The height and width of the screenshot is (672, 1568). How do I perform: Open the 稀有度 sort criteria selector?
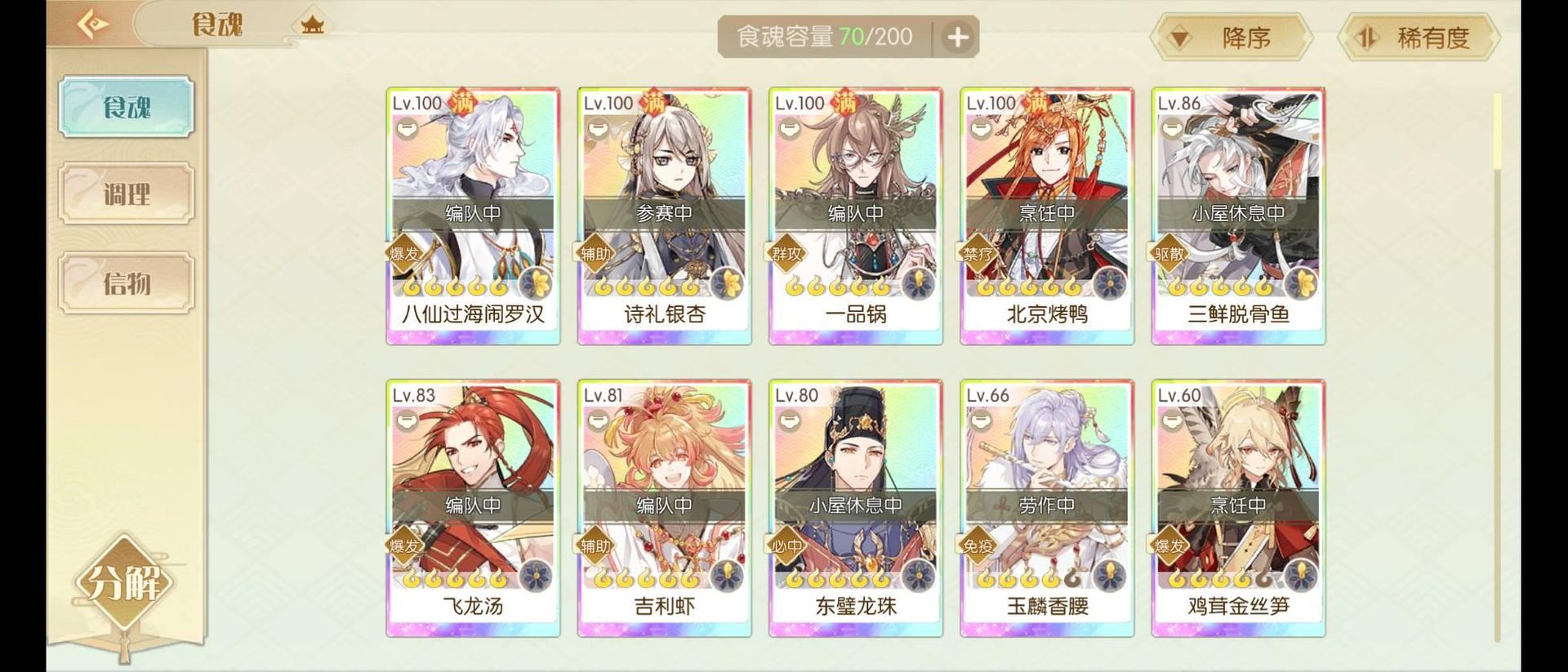pos(1419,38)
